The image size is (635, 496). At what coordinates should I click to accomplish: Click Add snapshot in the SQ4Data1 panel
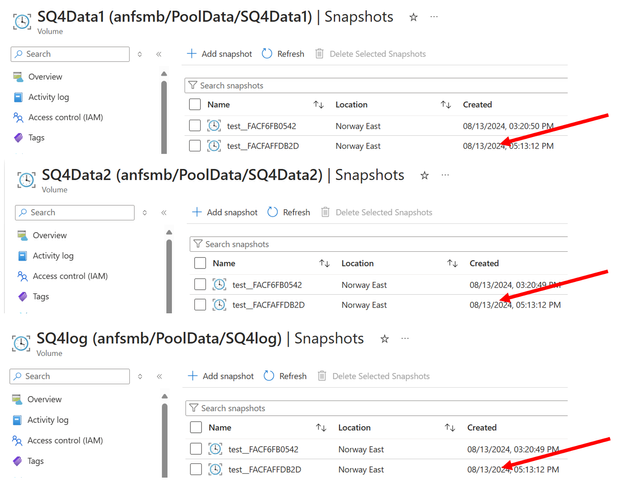click(x=219, y=54)
